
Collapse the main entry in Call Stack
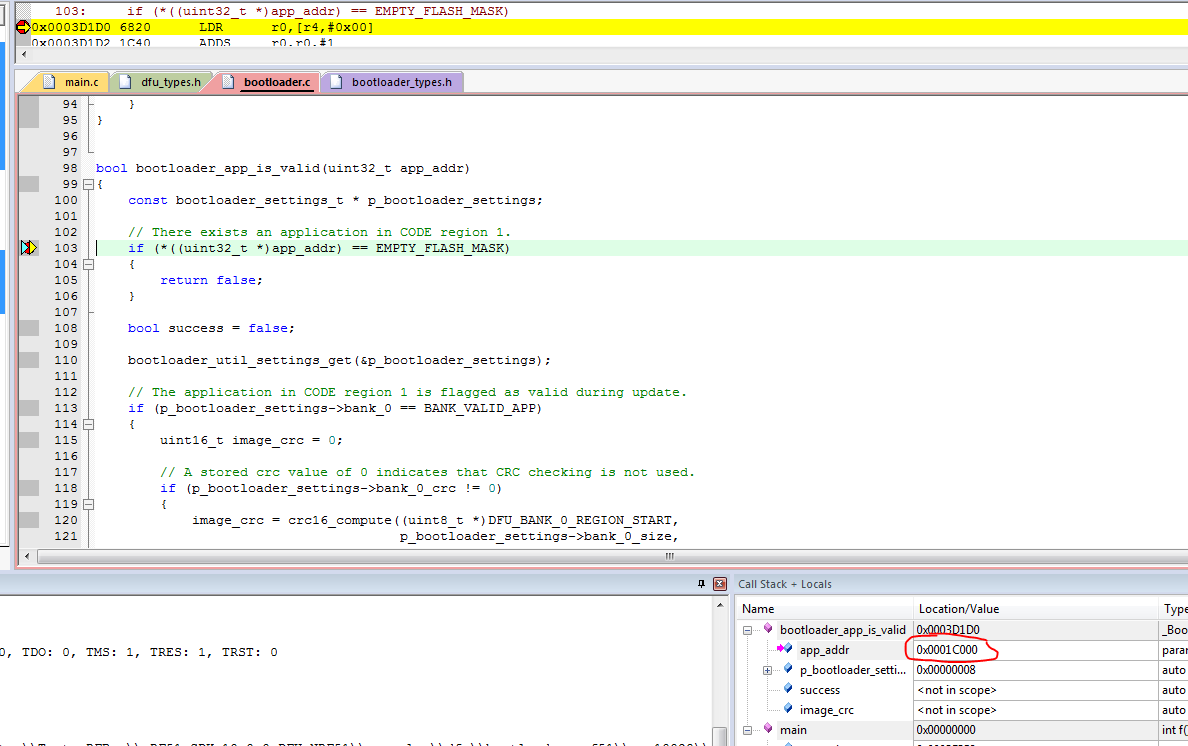click(x=748, y=730)
